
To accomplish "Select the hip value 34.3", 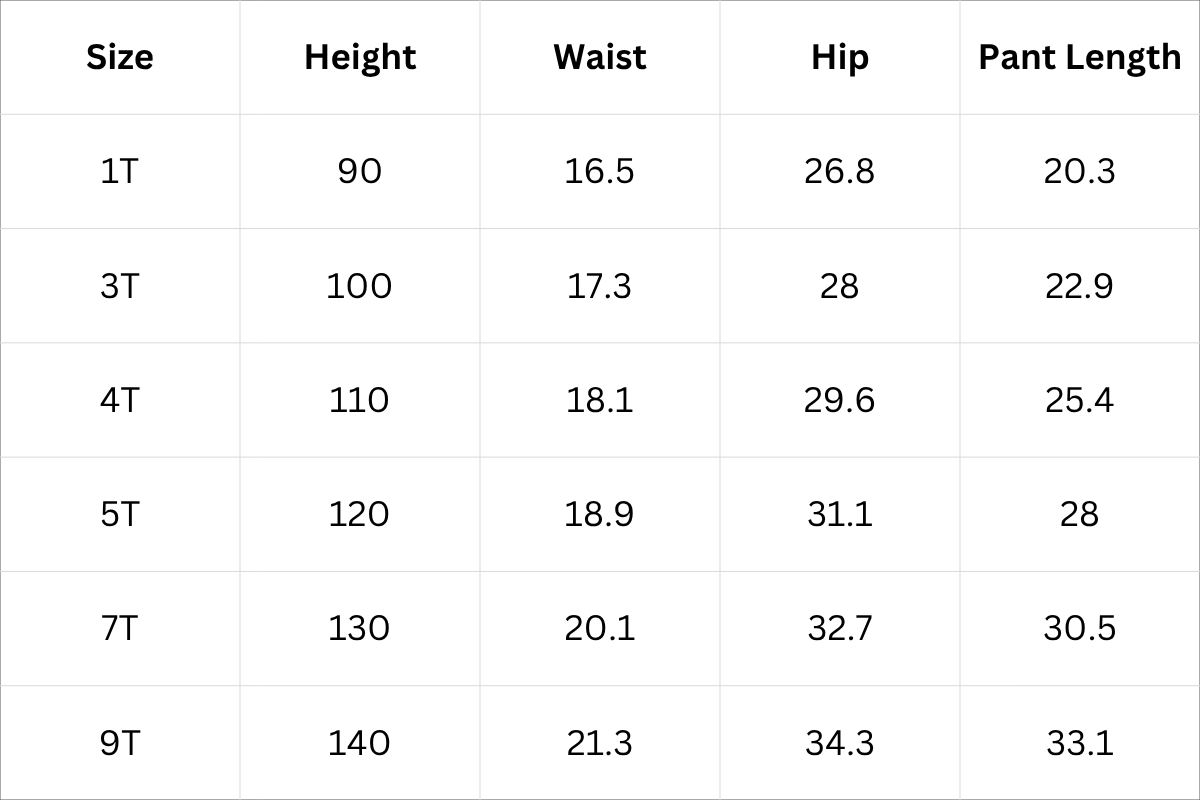I will tap(839, 743).
